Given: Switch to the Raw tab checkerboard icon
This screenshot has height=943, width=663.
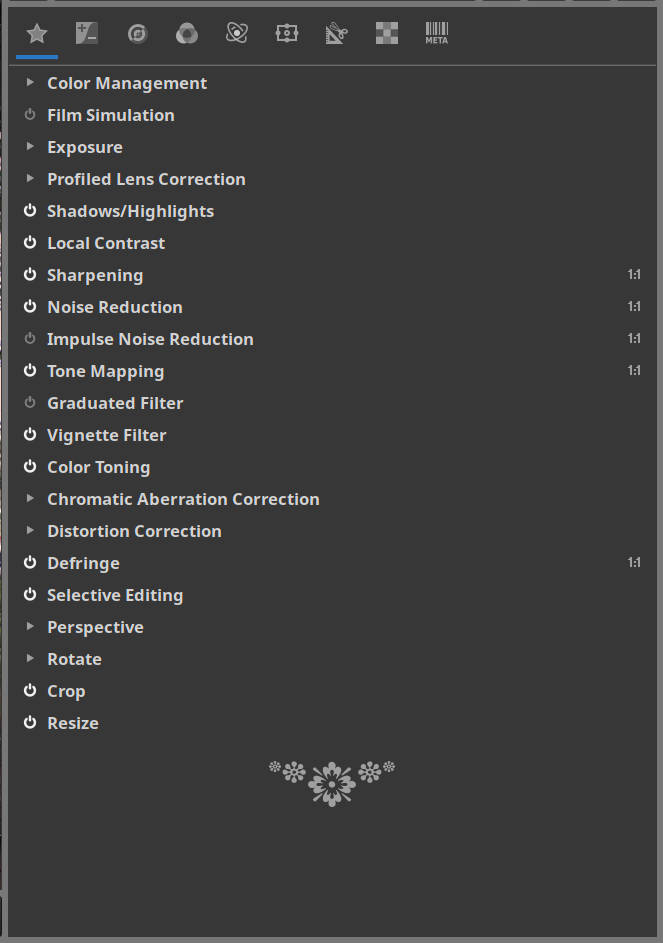Looking at the screenshot, I should (387, 34).
